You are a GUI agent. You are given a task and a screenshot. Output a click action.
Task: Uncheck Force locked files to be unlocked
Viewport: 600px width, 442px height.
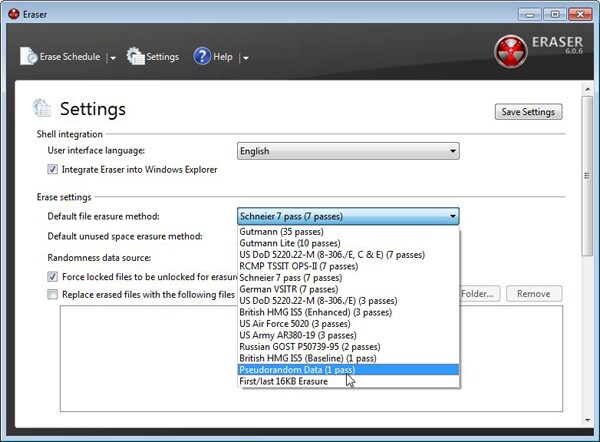click(x=52, y=276)
